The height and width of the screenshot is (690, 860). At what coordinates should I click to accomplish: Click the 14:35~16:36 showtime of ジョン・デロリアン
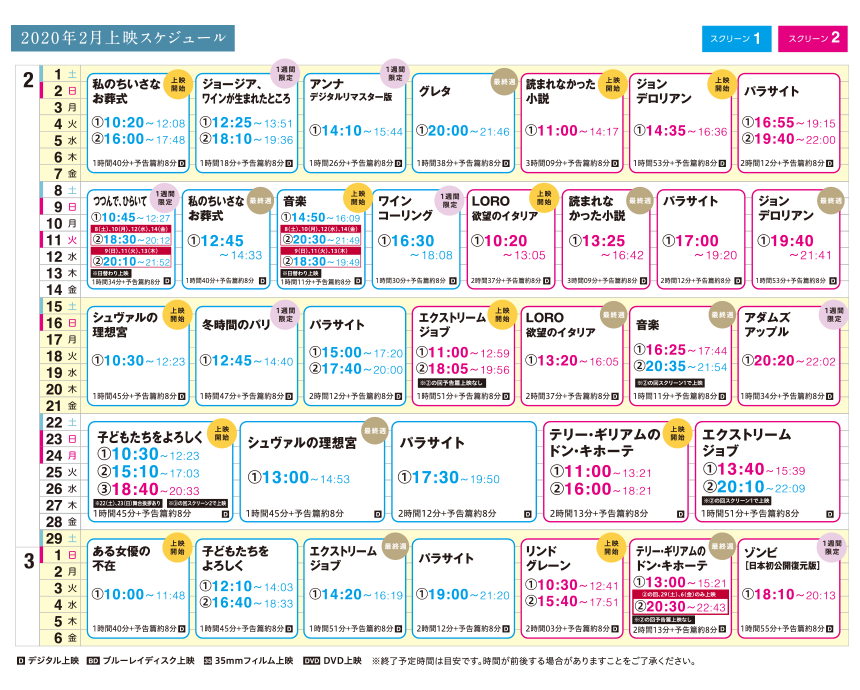tap(681, 131)
